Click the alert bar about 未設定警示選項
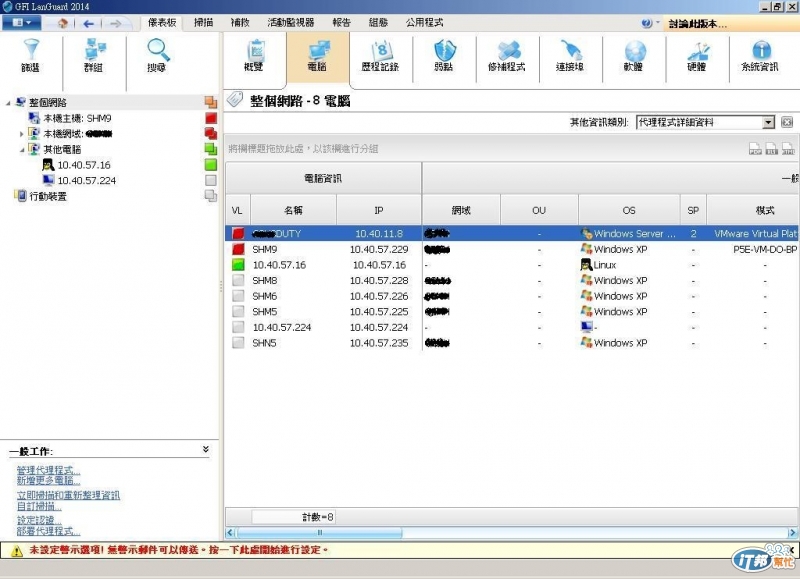The image size is (800, 579). tap(399, 550)
